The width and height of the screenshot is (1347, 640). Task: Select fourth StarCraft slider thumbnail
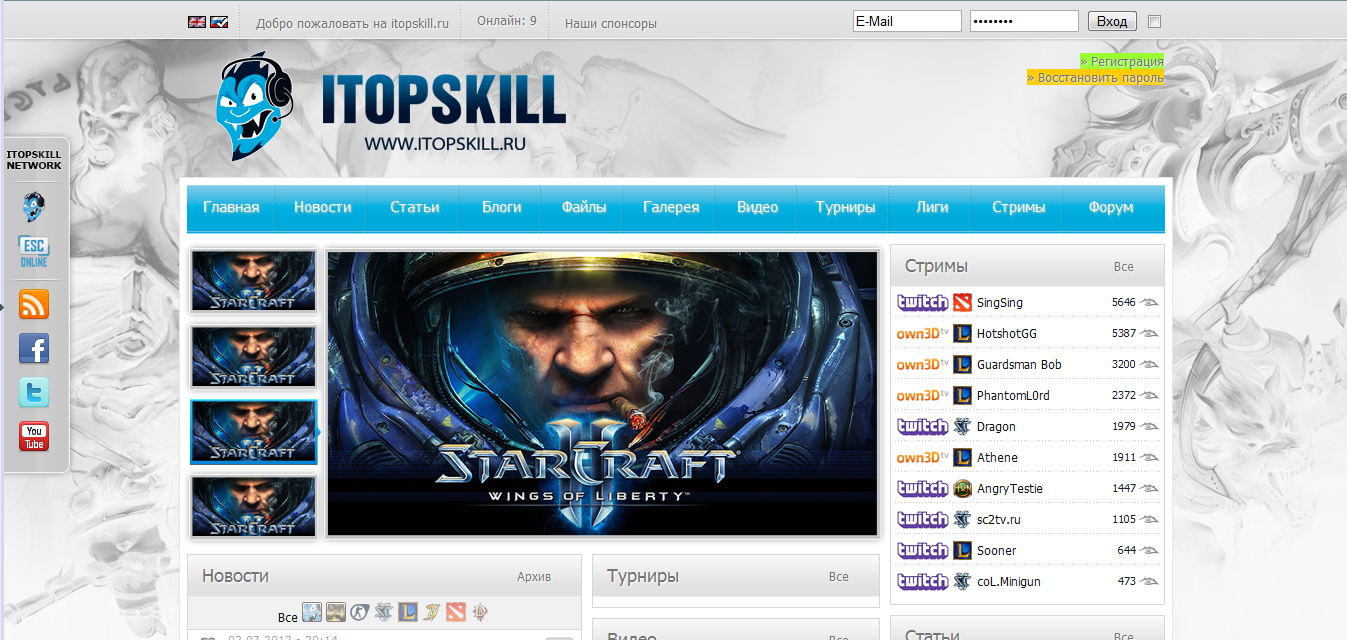253,506
